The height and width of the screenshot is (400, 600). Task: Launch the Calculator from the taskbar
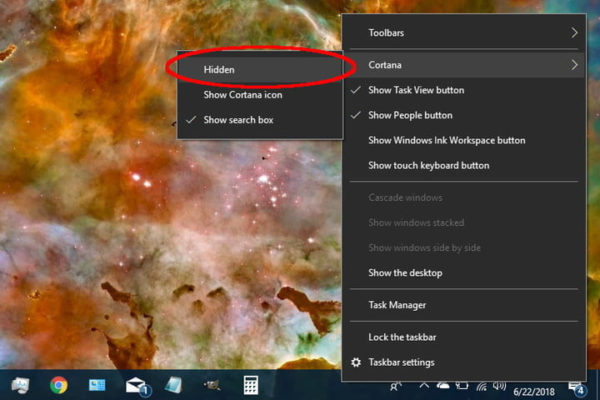click(251, 385)
